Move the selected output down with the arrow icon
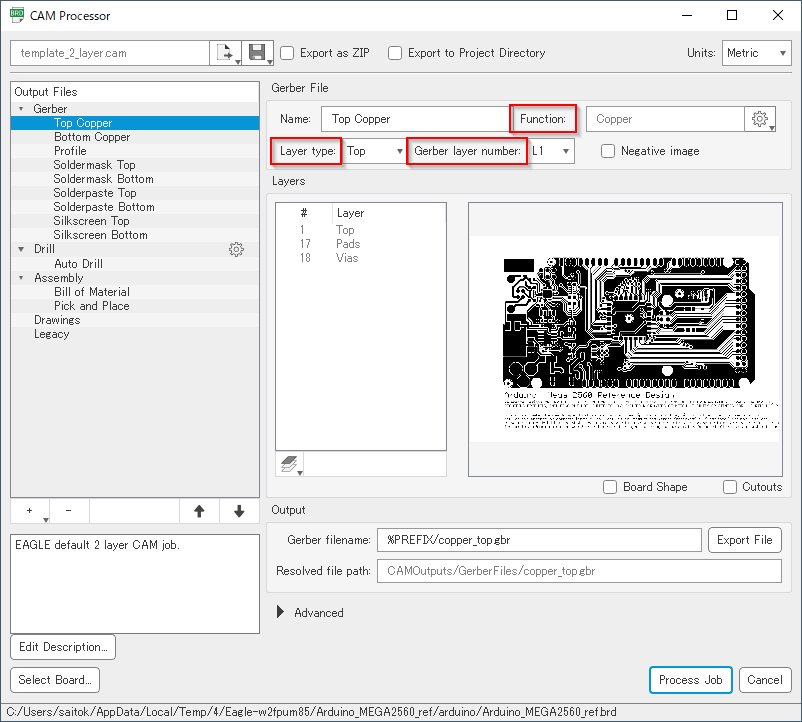The image size is (802, 722). (238, 511)
